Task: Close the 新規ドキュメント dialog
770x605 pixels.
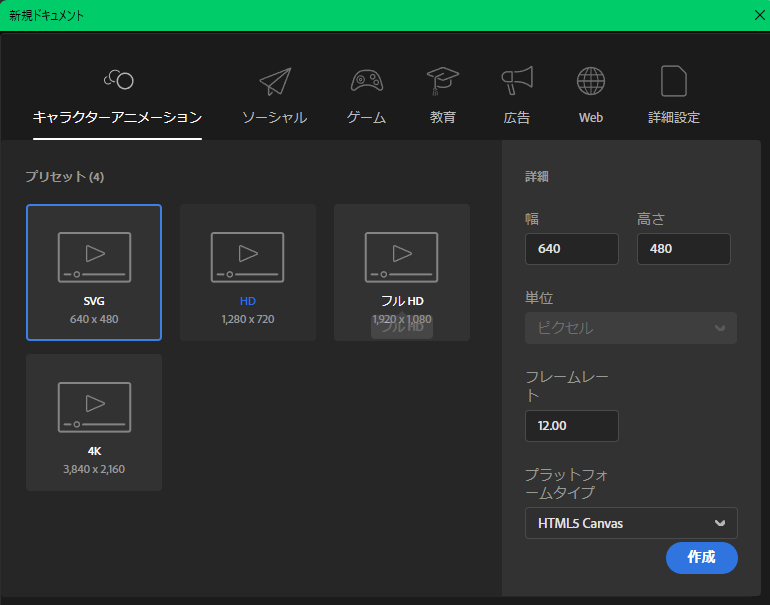Action: coord(759,15)
